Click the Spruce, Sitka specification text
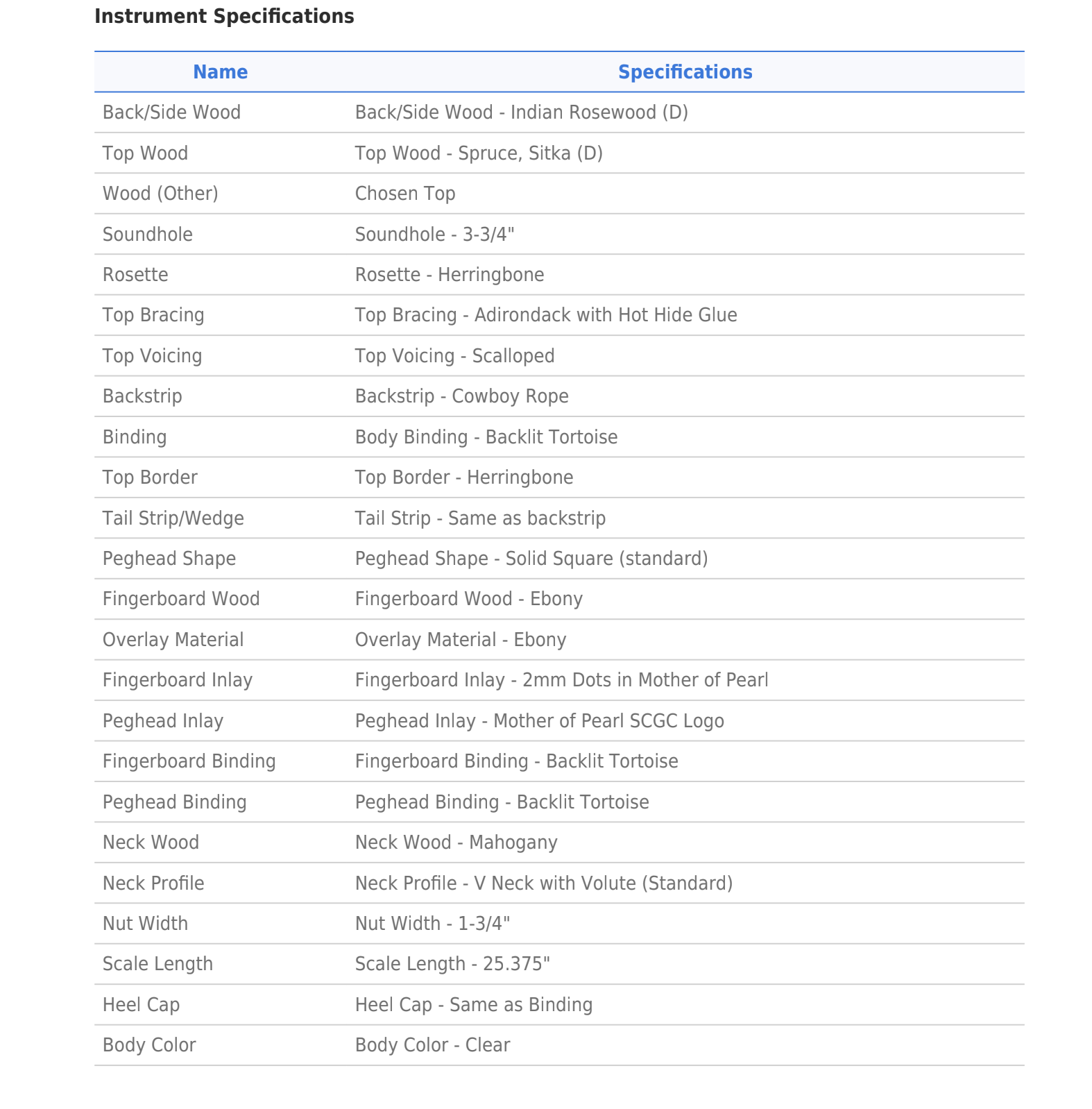 [x=530, y=153]
